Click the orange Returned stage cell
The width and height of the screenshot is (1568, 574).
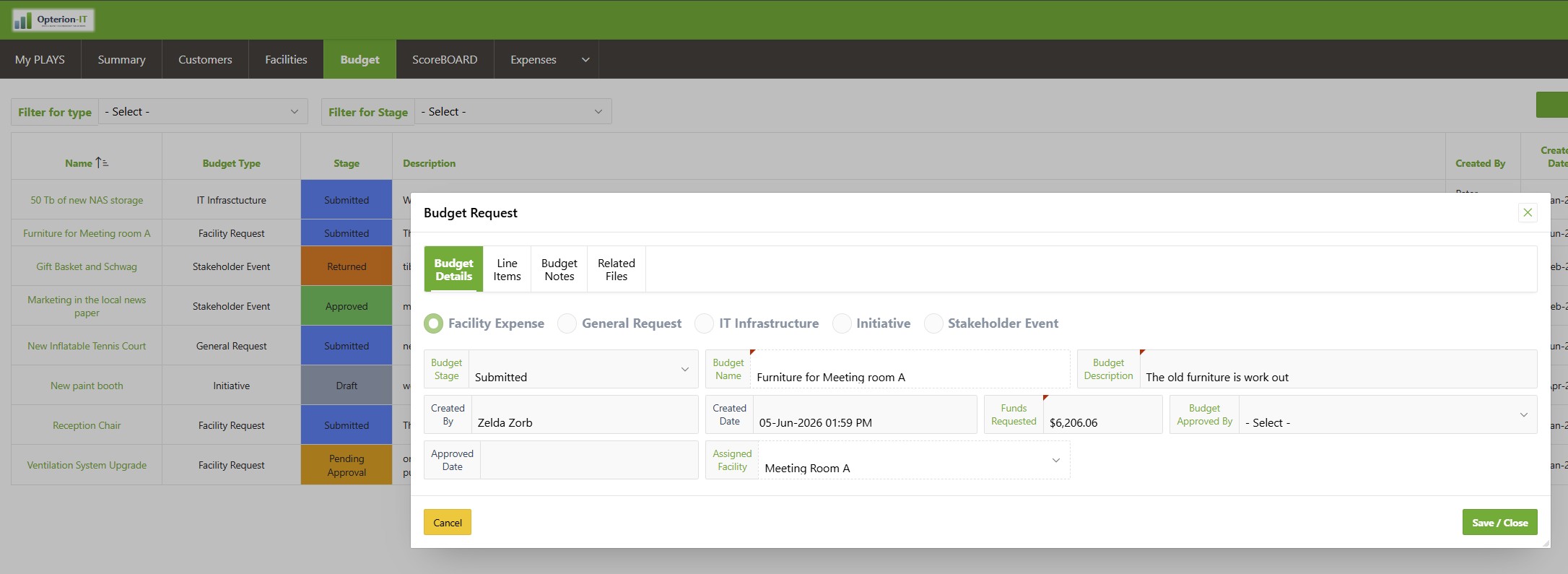[347, 266]
